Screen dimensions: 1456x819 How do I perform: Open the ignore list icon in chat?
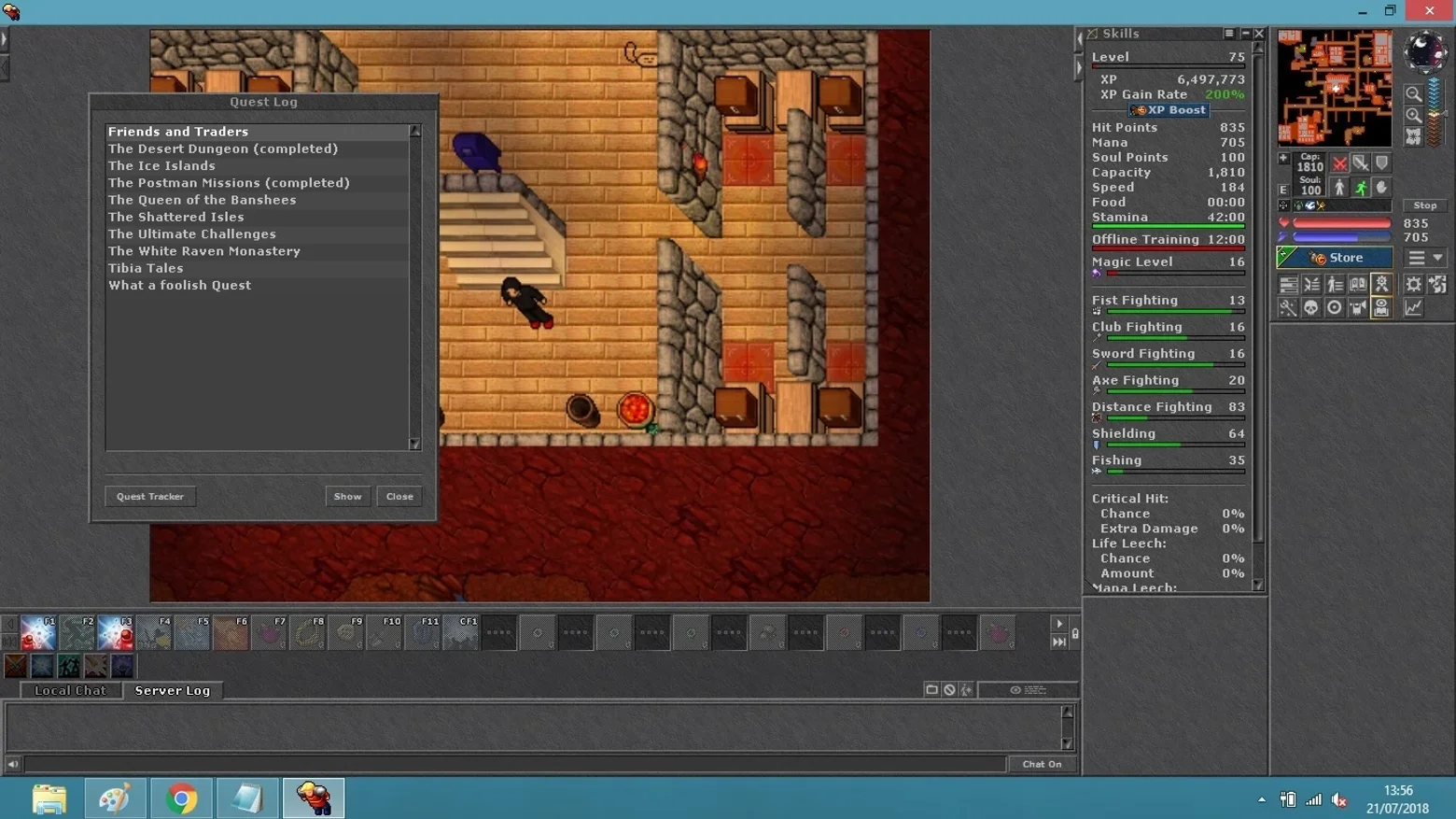coord(949,690)
